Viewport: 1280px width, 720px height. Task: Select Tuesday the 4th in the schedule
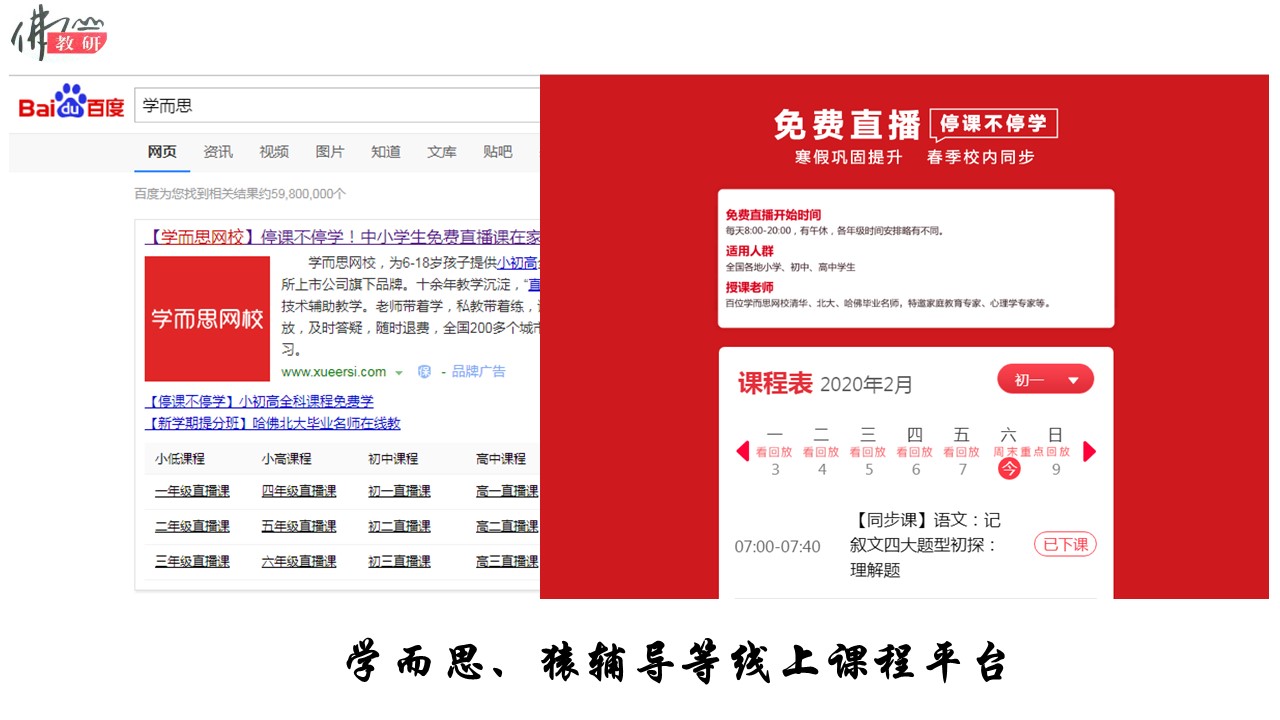[x=822, y=452]
